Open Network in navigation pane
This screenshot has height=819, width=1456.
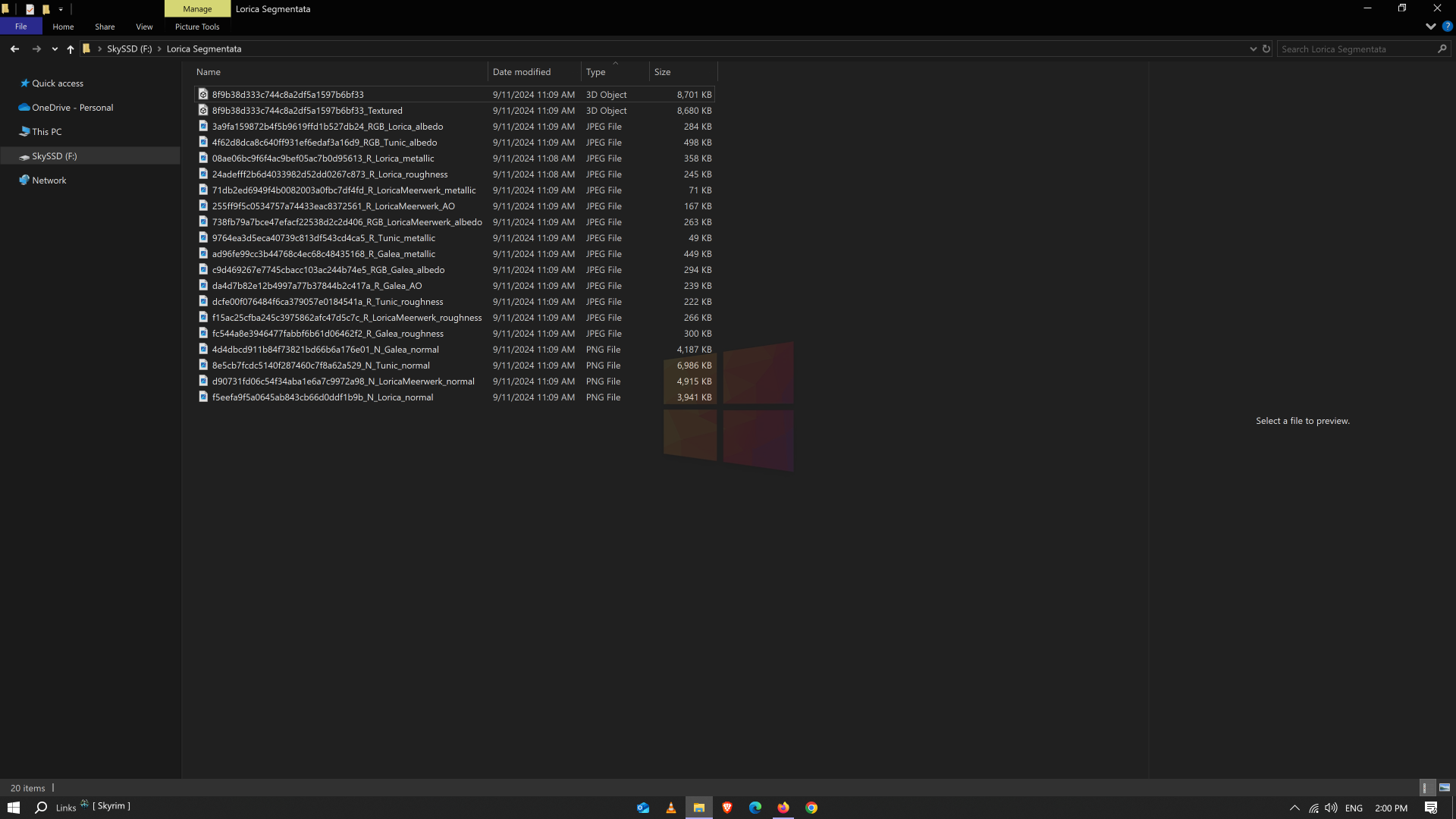coord(49,180)
